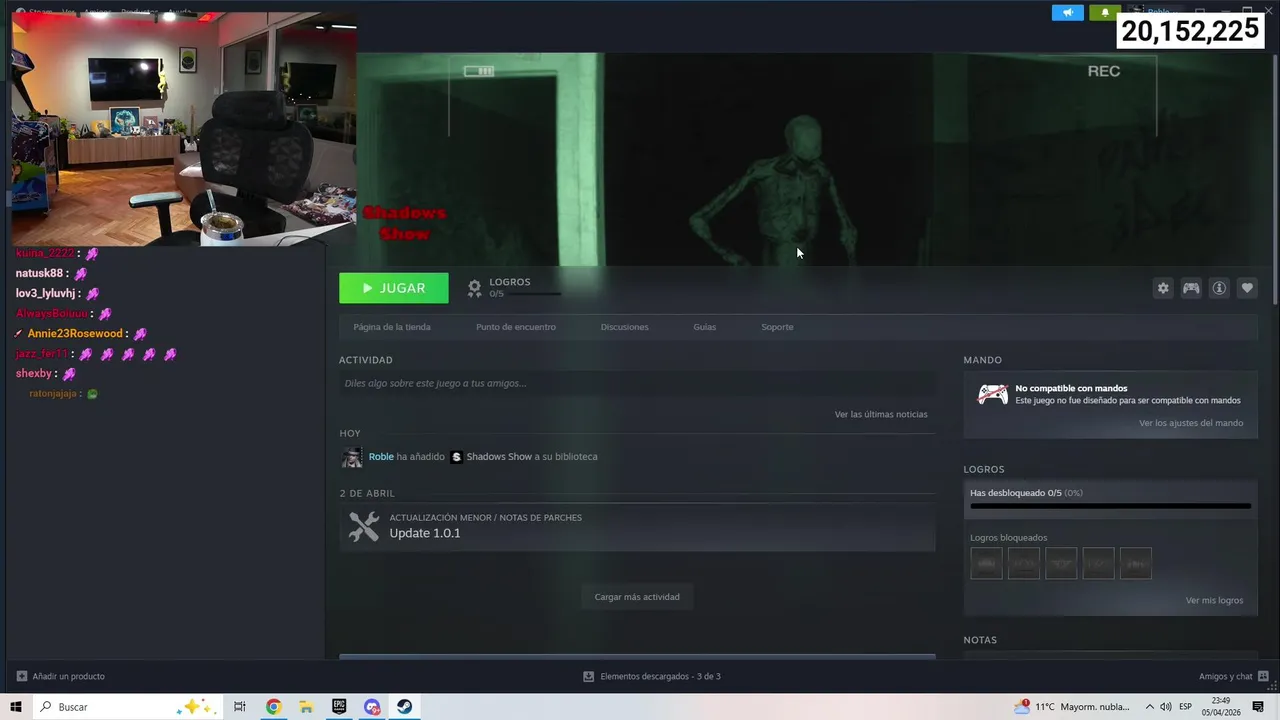Click the taskbar Buscar search box
This screenshot has width=1280, height=720.
[x=128, y=707]
